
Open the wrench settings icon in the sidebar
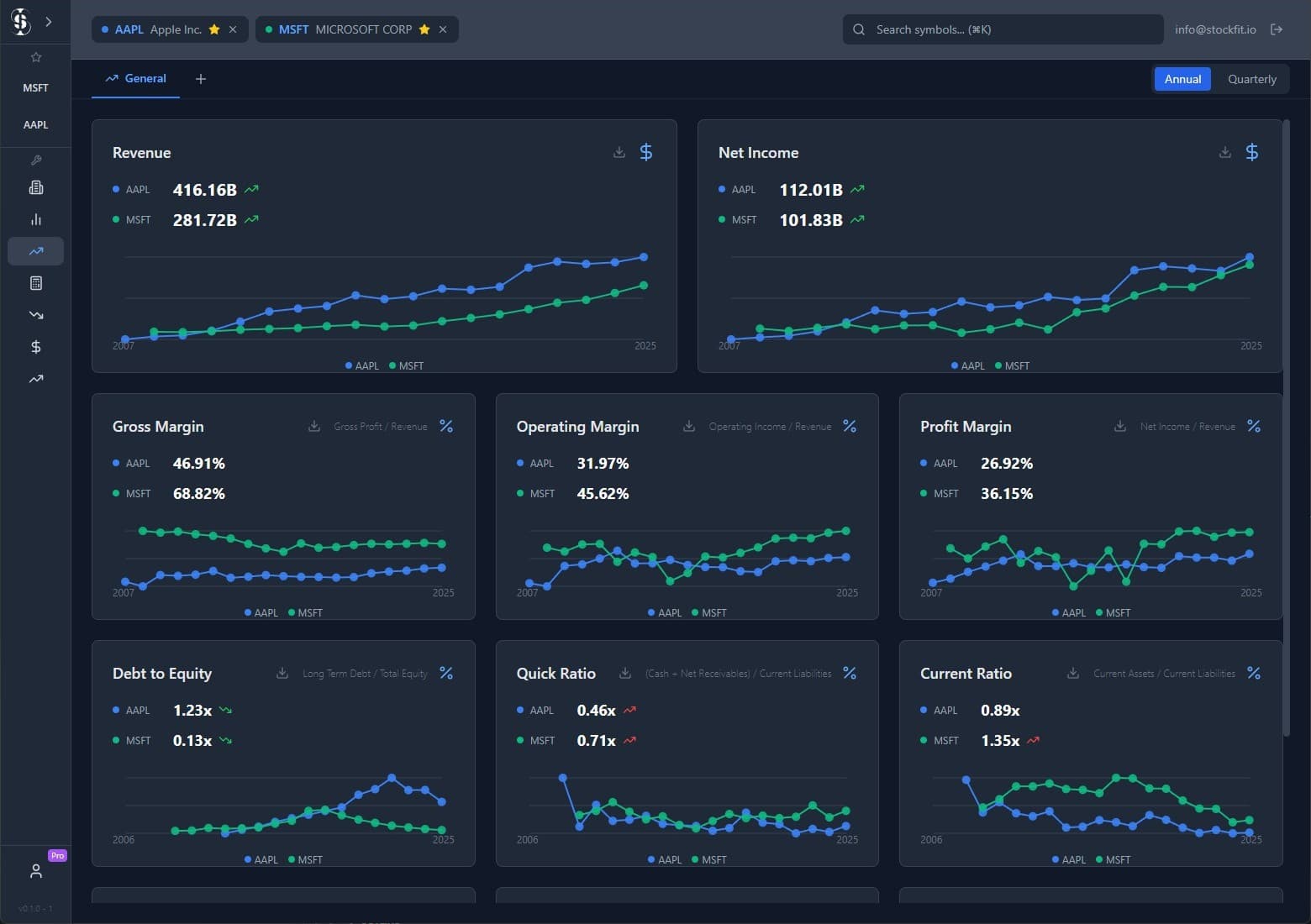[35, 160]
